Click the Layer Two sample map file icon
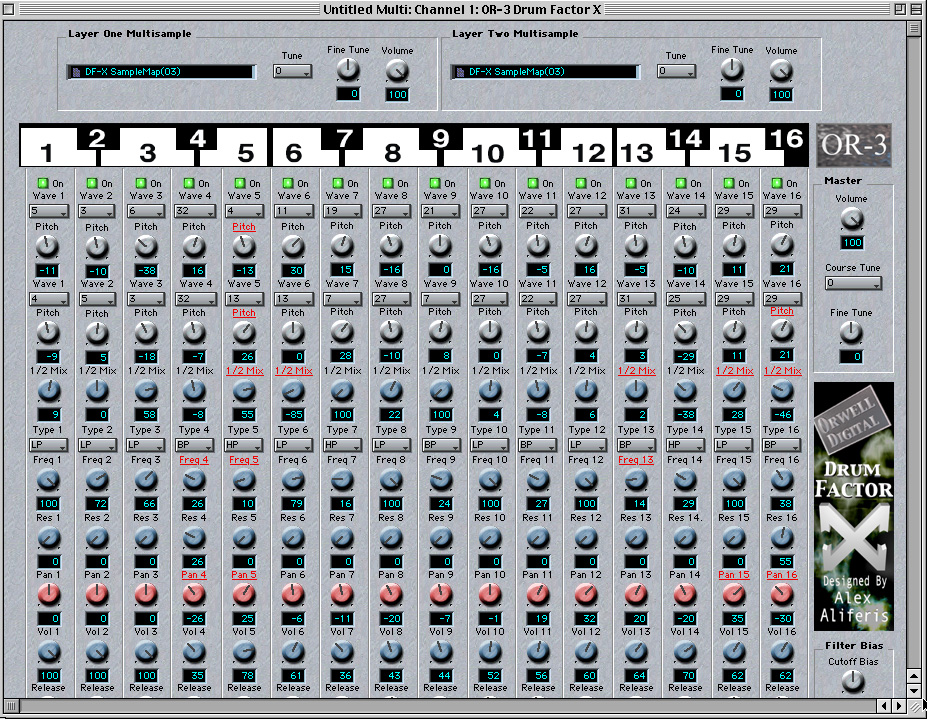Viewport: 927px width, 719px height. coord(457,72)
